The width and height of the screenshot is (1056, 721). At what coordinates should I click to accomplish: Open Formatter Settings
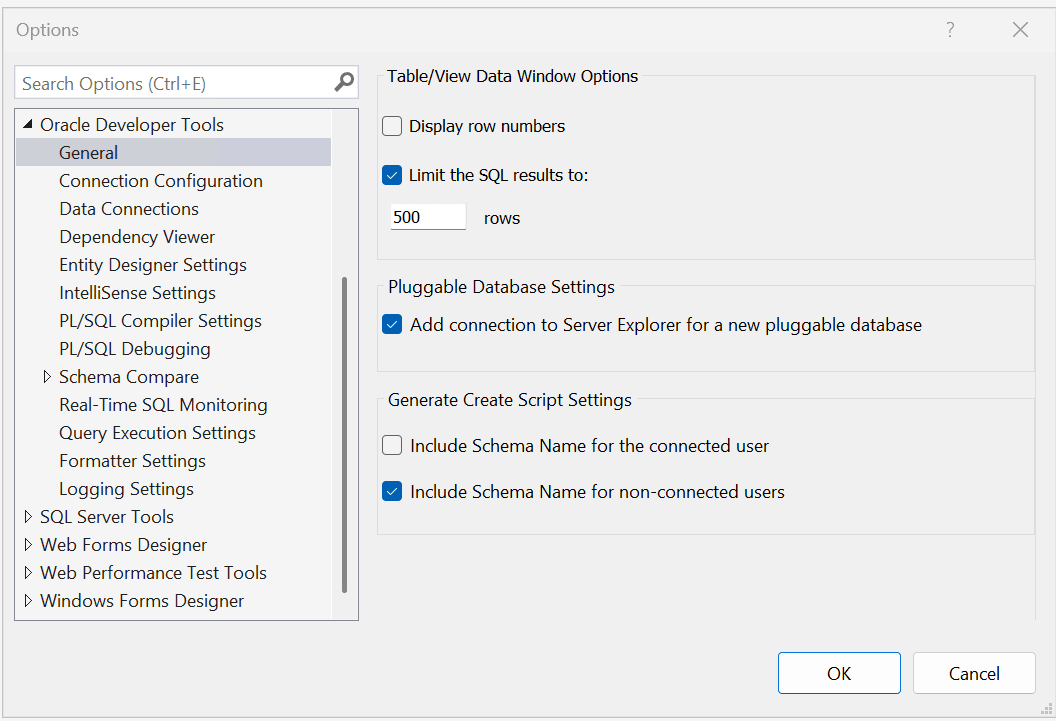point(131,460)
